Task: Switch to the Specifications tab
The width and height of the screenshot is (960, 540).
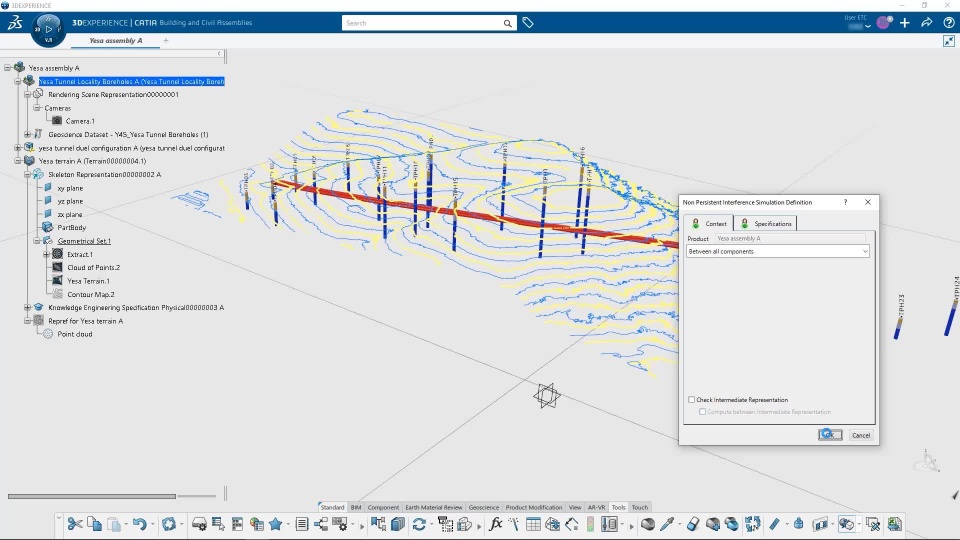Action: [x=766, y=223]
